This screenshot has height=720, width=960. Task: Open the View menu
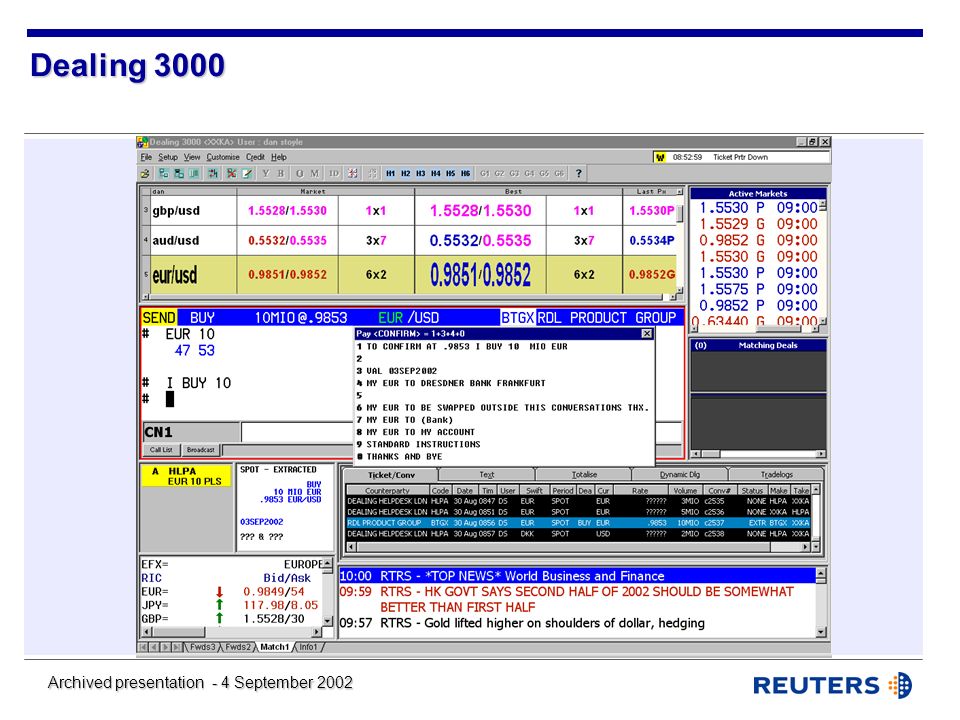coord(192,157)
